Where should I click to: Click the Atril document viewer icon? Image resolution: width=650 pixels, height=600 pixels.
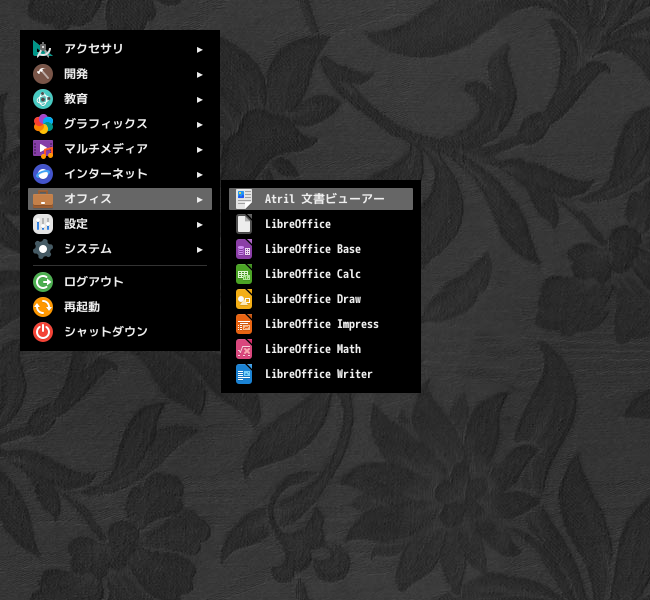click(x=244, y=199)
